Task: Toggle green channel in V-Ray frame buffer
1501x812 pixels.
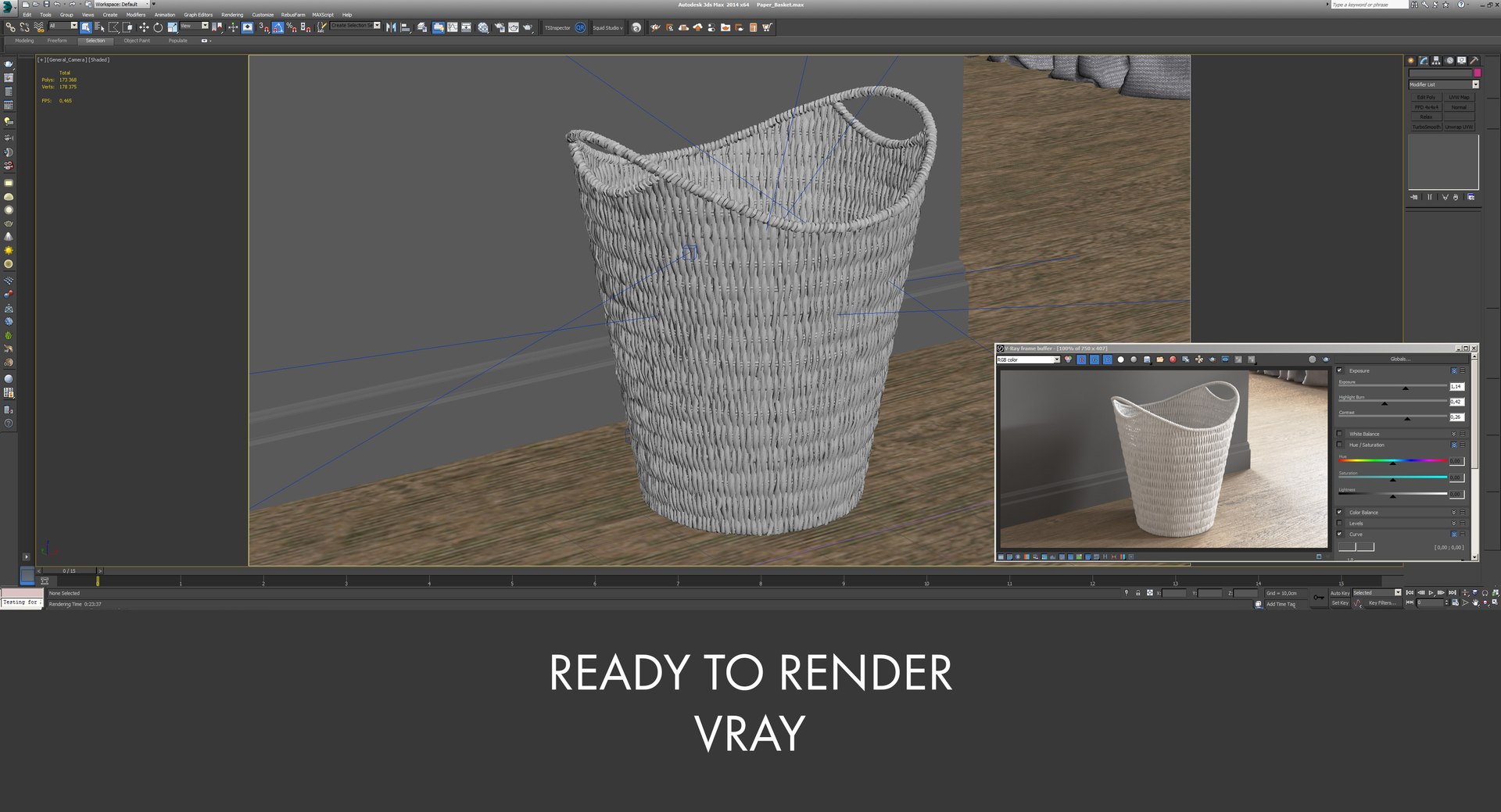Action: point(1094,359)
